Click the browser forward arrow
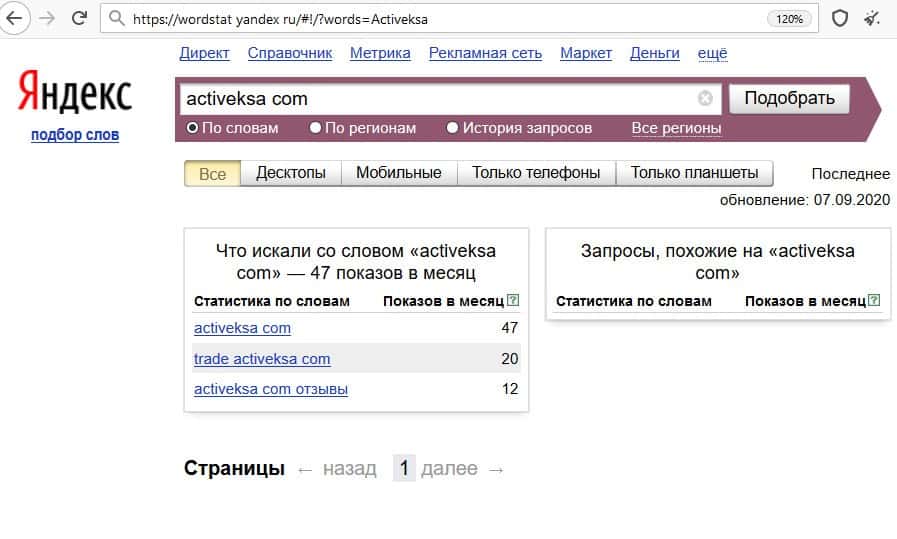The width and height of the screenshot is (897, 539). [47, 18]
